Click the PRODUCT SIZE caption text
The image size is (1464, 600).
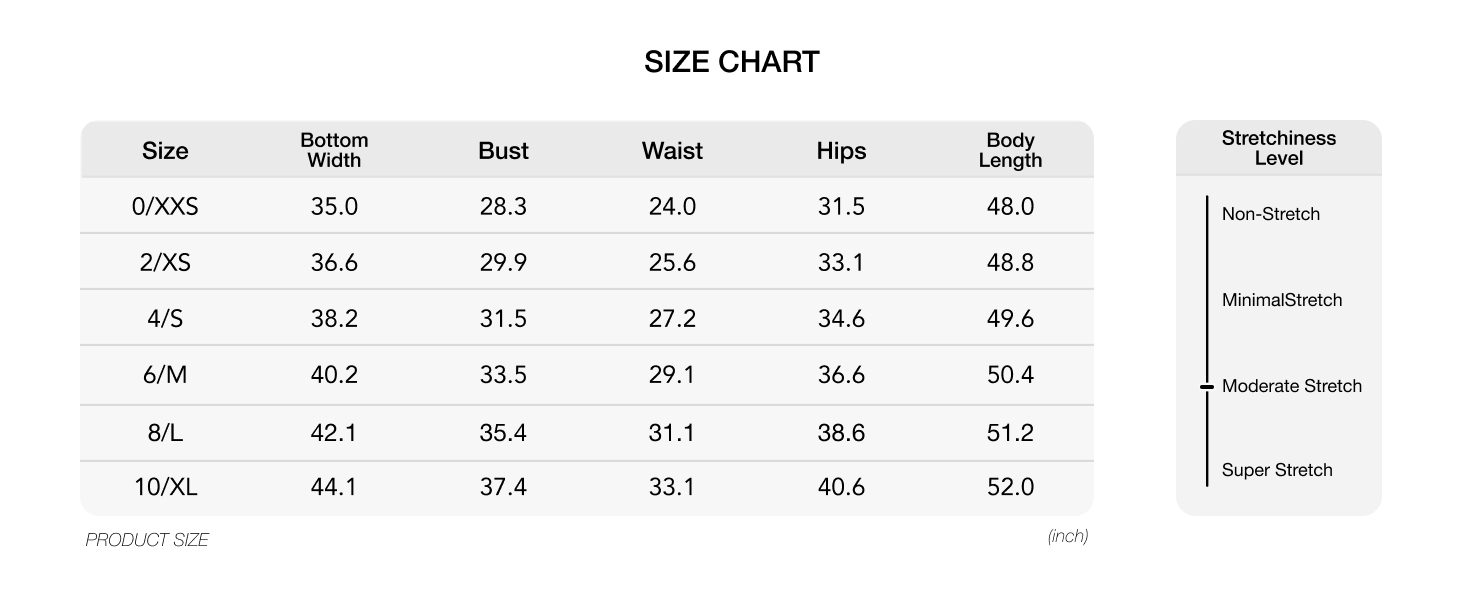[x=147, y=540]
